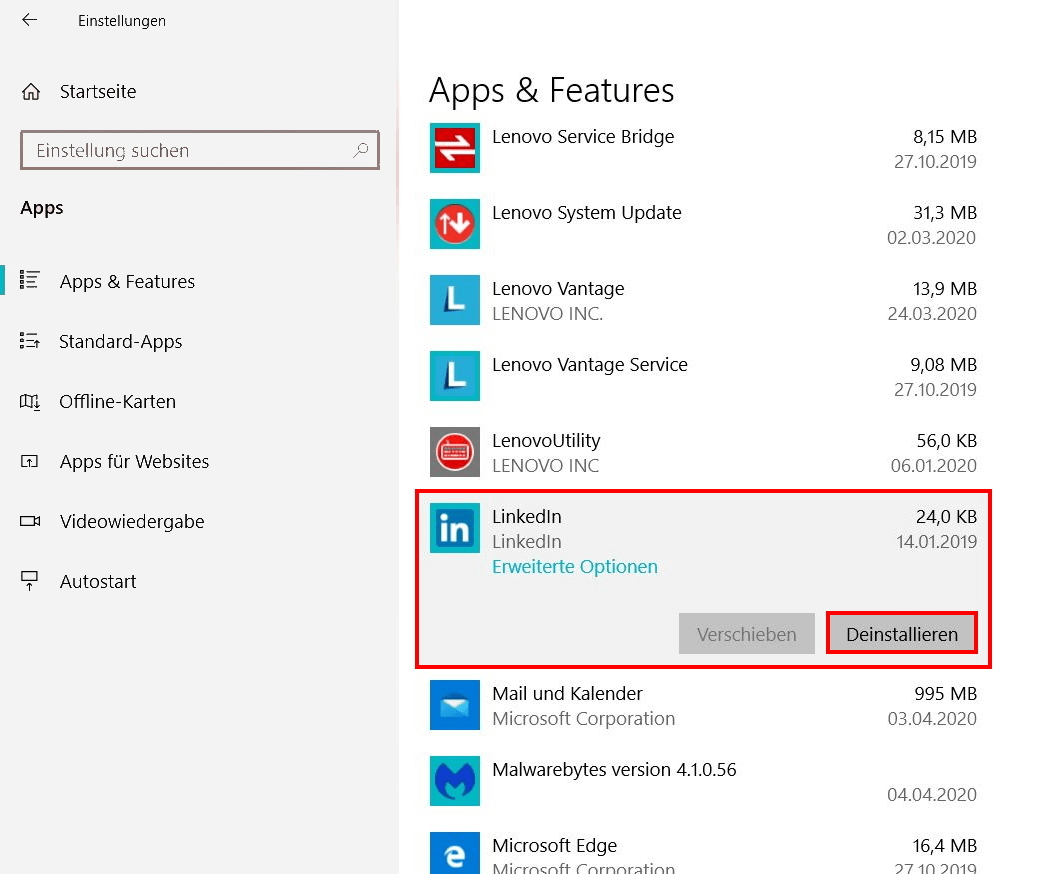Click the Lenovo Vantage Service app icon
The image size is (1064, 874).
click(455, 376)
